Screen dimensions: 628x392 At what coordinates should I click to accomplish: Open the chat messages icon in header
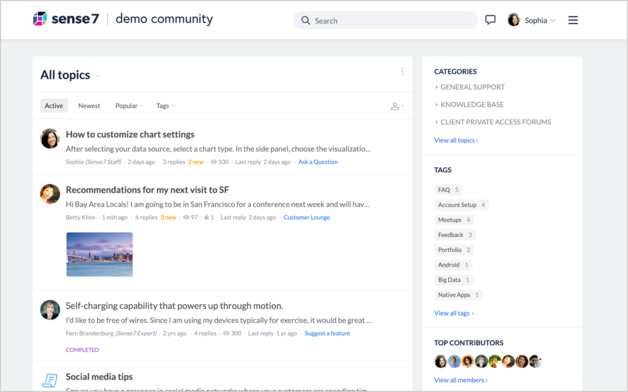(x=490, y=20)
